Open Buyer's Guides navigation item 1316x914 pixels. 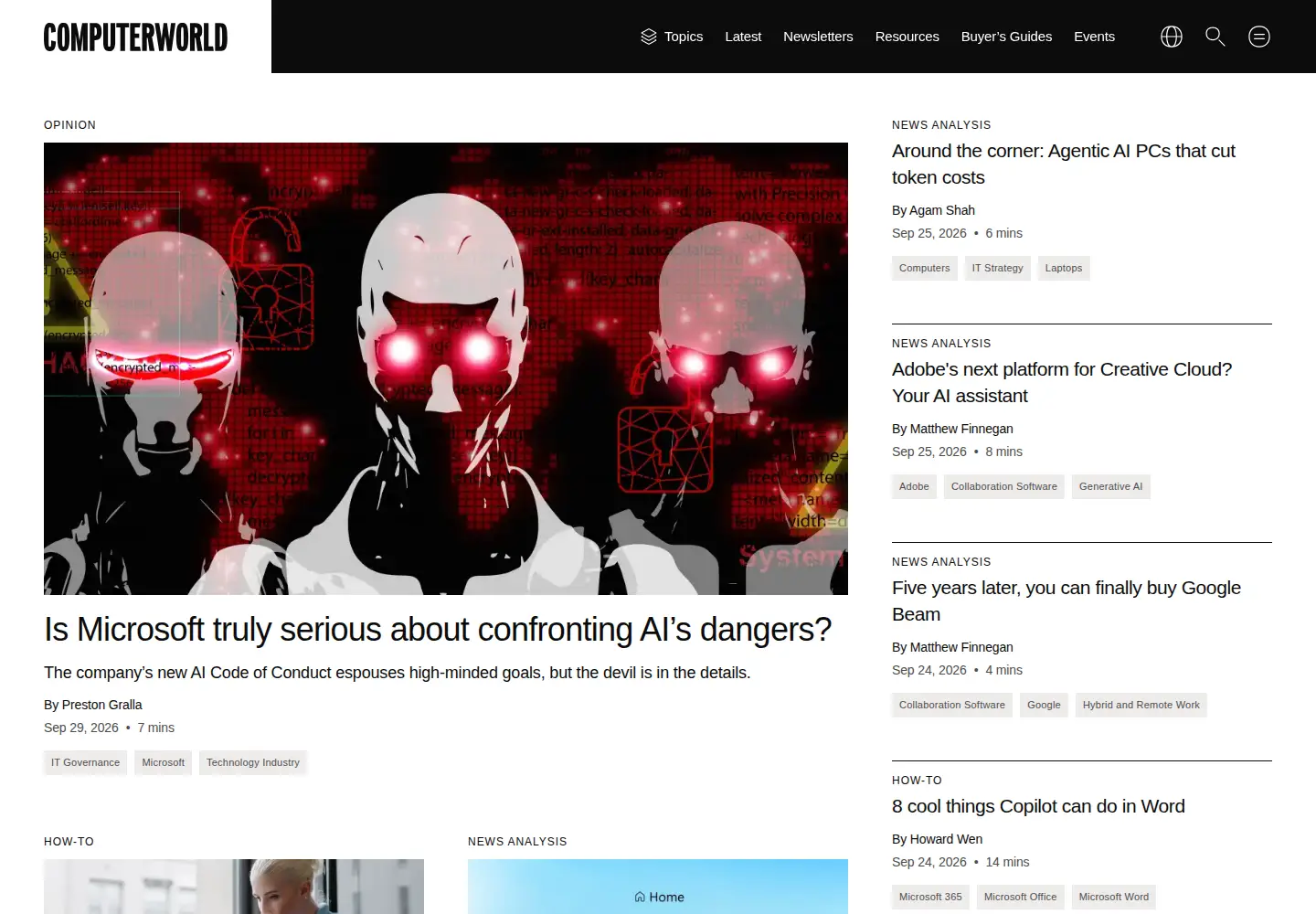point(1006,37)
